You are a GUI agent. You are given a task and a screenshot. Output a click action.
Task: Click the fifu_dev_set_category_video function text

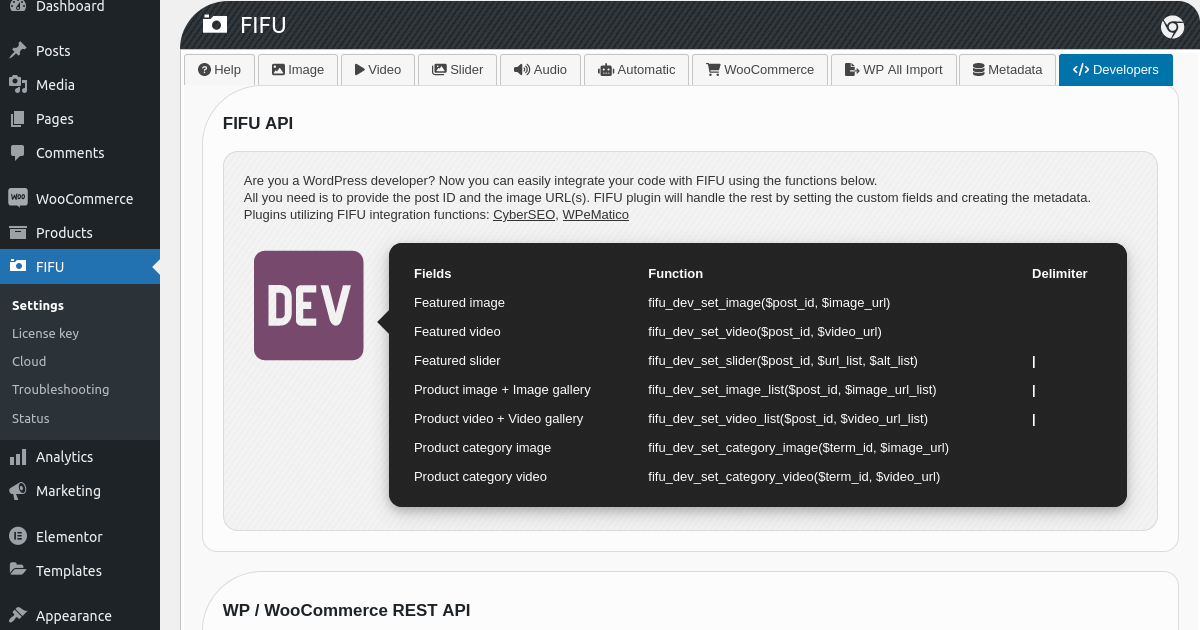(x=794, y=476)
